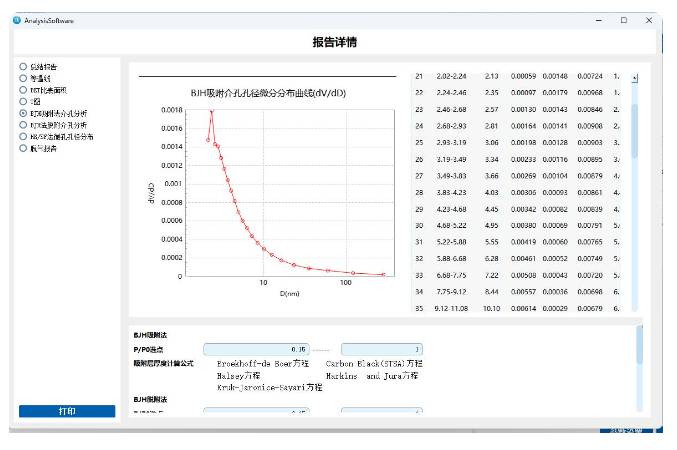
Task: Click table cell 2.57 in row 23
Action: tap(491, 109)
